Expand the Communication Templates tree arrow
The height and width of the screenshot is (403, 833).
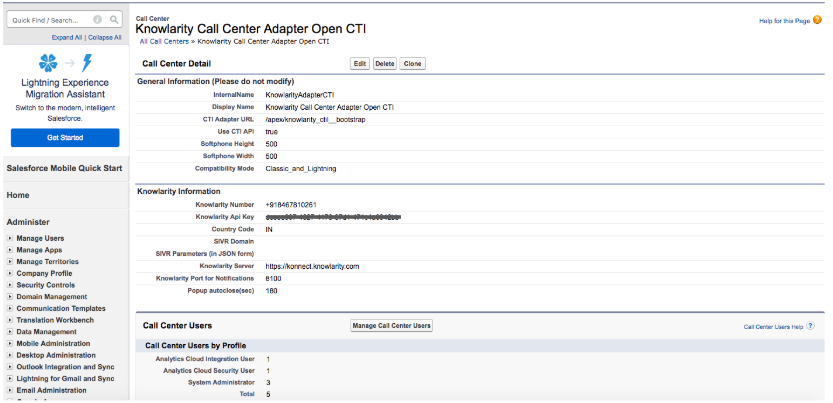pyautogui.click(x=10, y=308)
